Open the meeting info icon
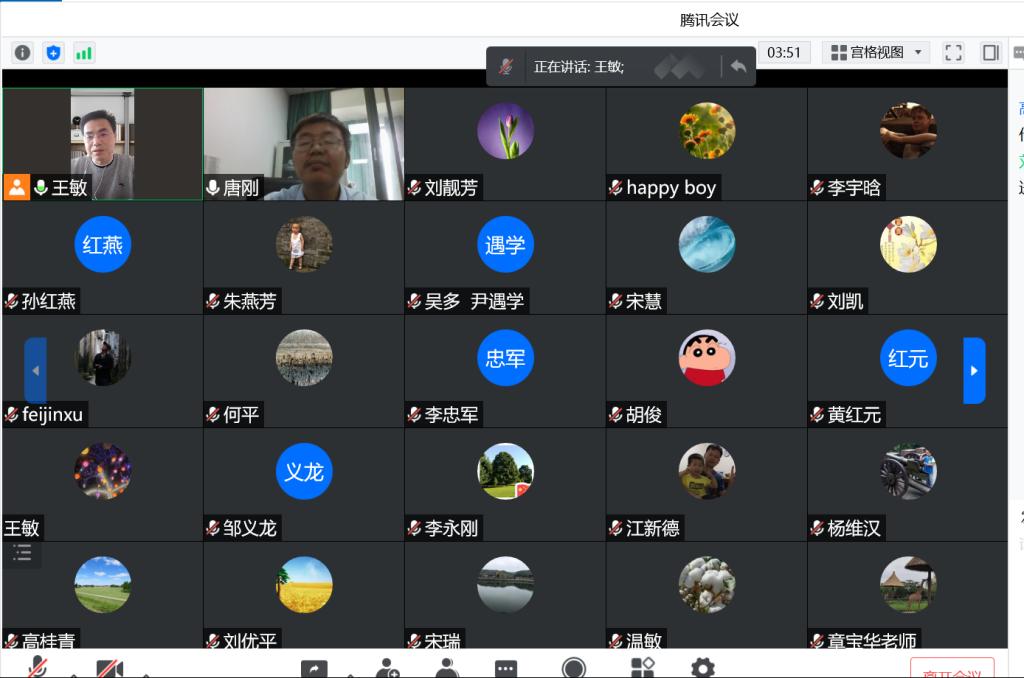1024x678 pixels. click(22, 53)
